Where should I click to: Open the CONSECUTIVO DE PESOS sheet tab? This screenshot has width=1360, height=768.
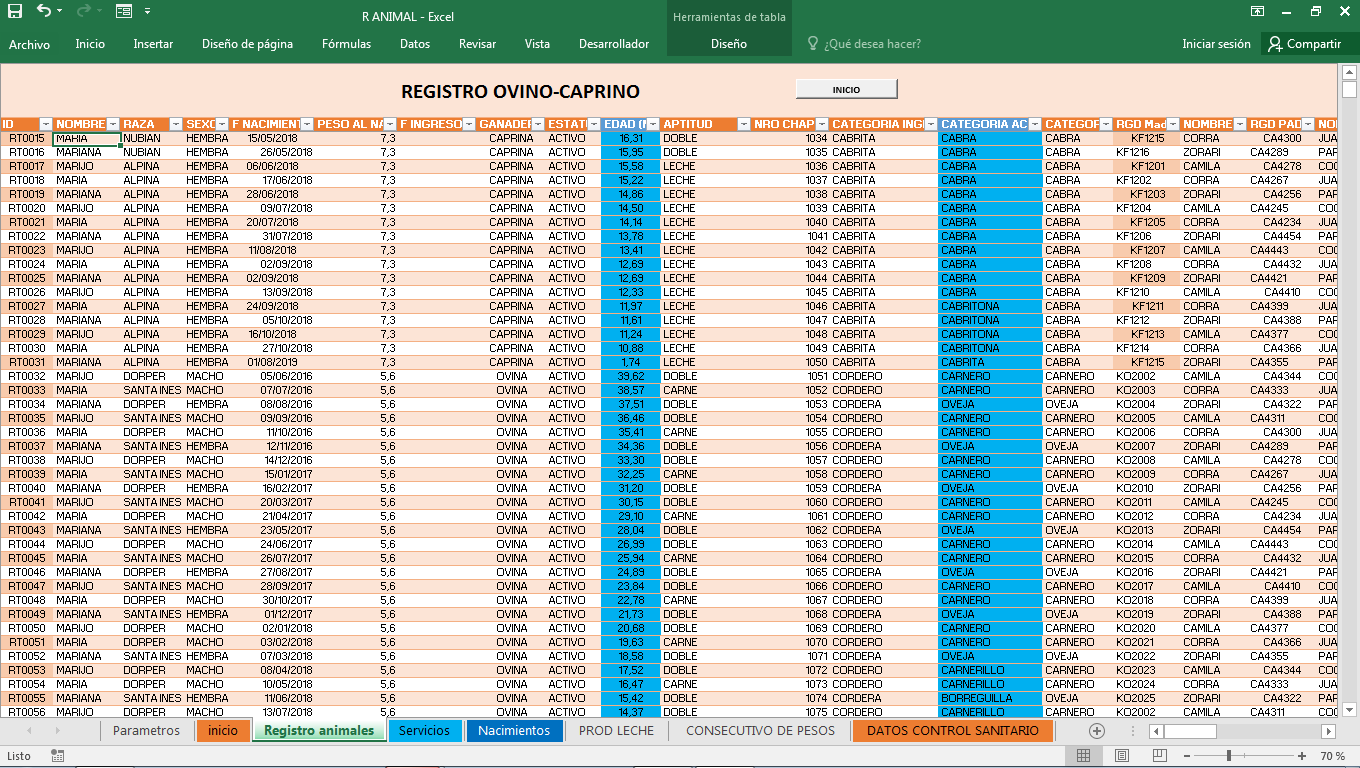click(760, 731)
